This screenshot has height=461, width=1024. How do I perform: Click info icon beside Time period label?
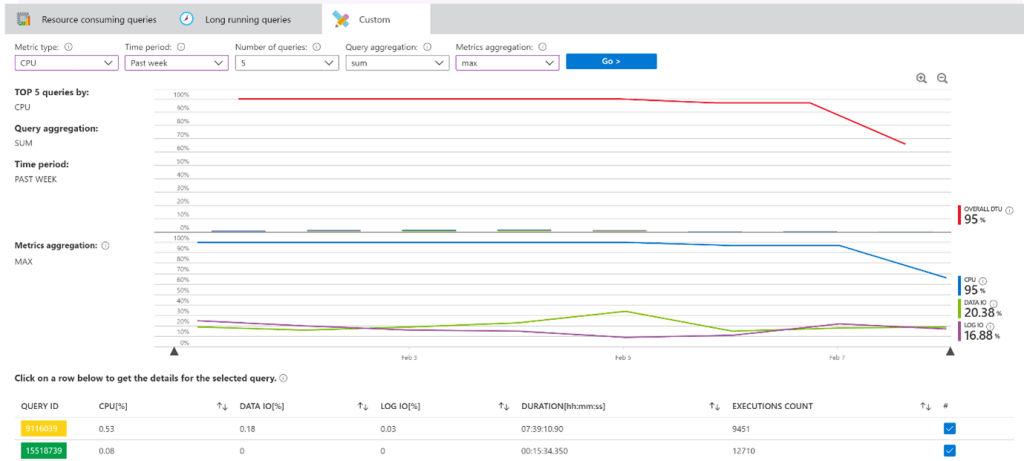[x=181, y=47]
